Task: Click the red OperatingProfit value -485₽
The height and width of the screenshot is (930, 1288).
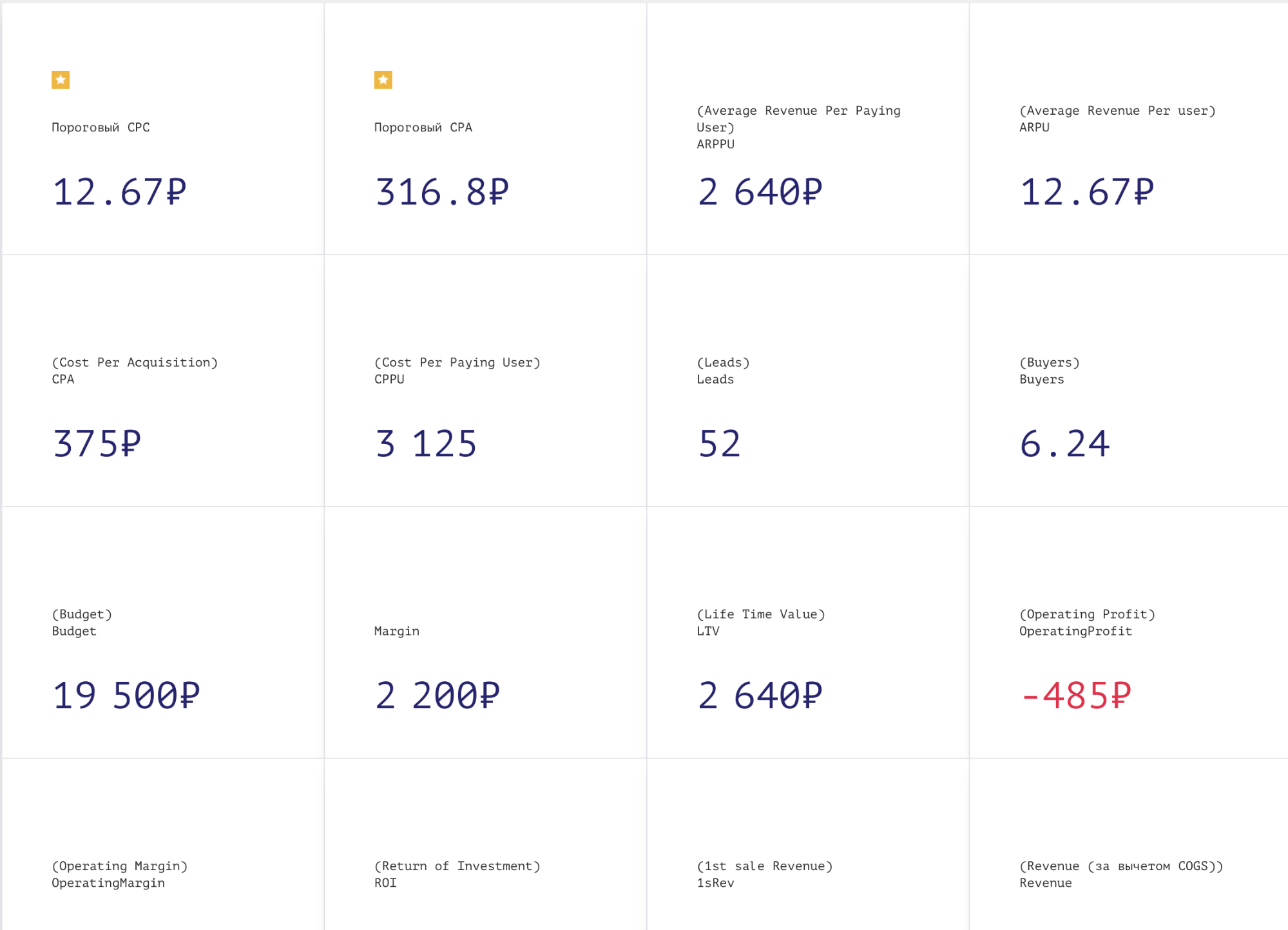Action: pos(1076,695)
